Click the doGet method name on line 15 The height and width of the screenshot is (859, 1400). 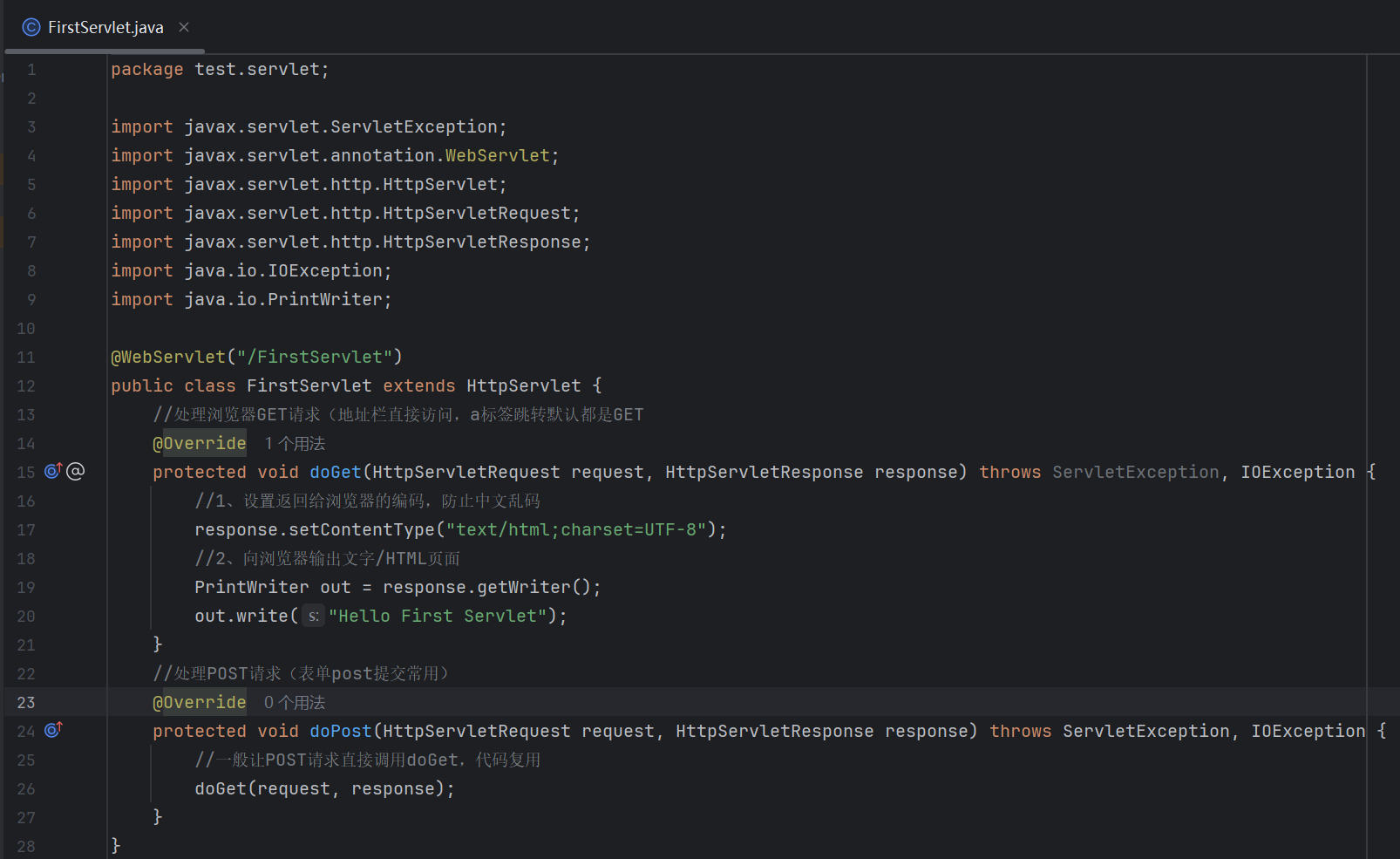tap(336, 473)
